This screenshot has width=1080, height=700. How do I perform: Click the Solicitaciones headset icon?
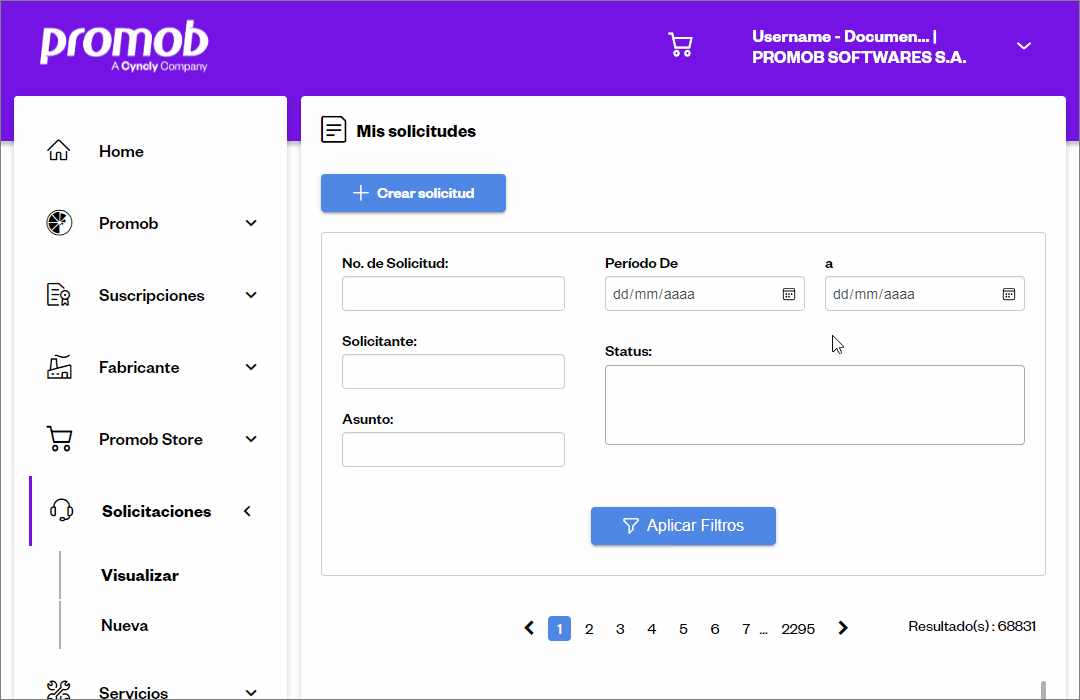[61, 511]
